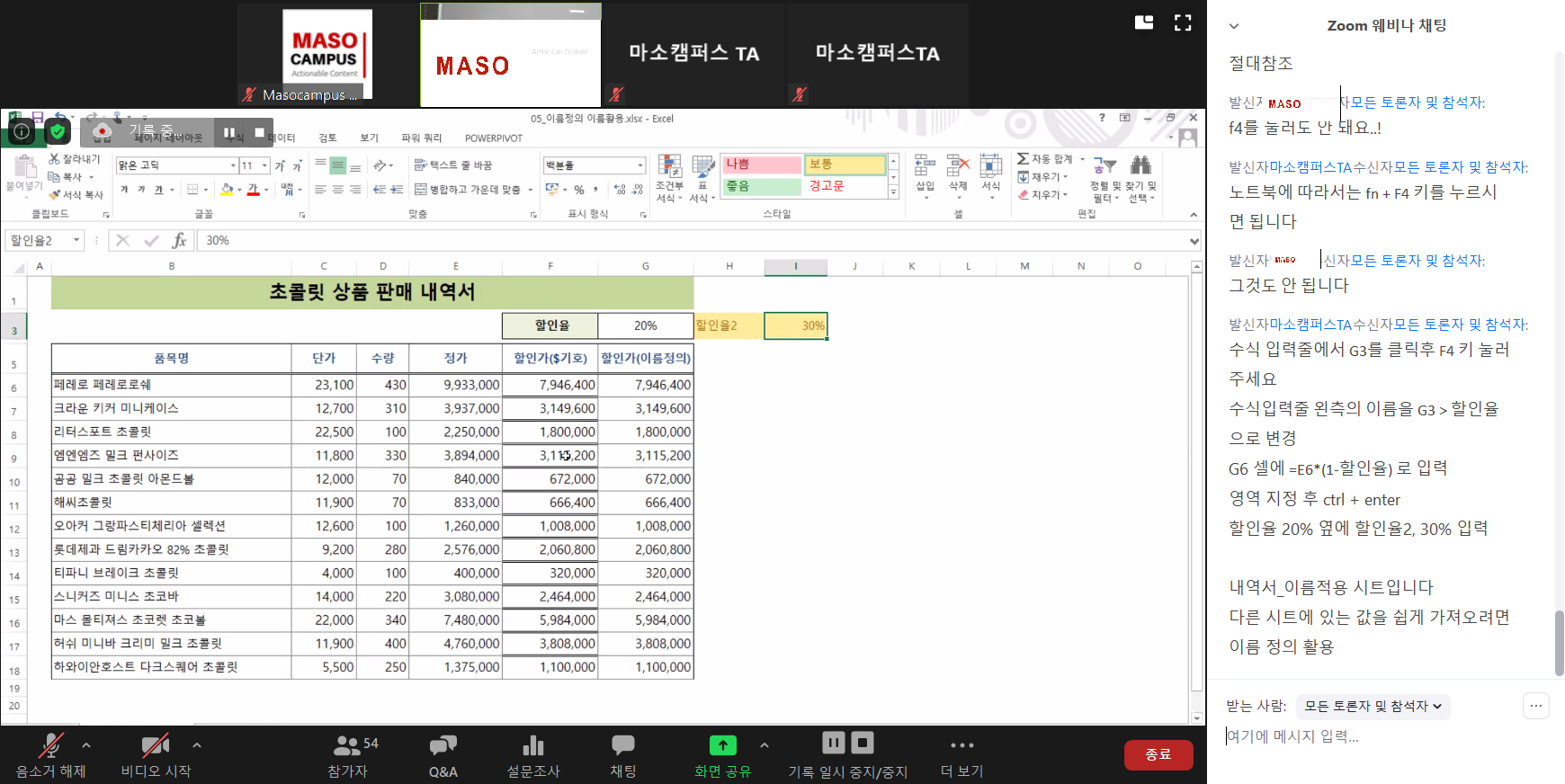1565x784 pixels.
Task: Click the red 종료 button
Action: pyautogui.click(x=1158, y=755)
